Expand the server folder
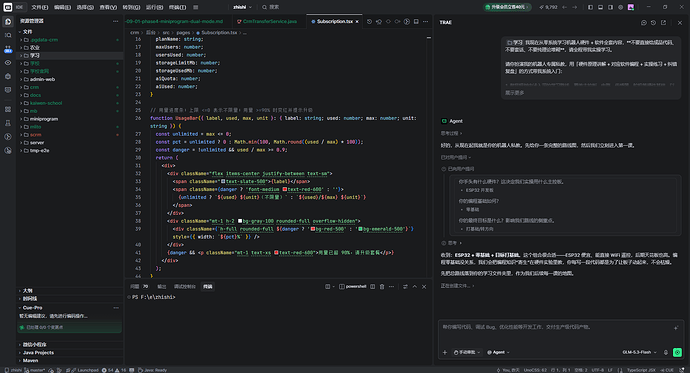Viewport: 690px width, 373px height. point(70,143)
